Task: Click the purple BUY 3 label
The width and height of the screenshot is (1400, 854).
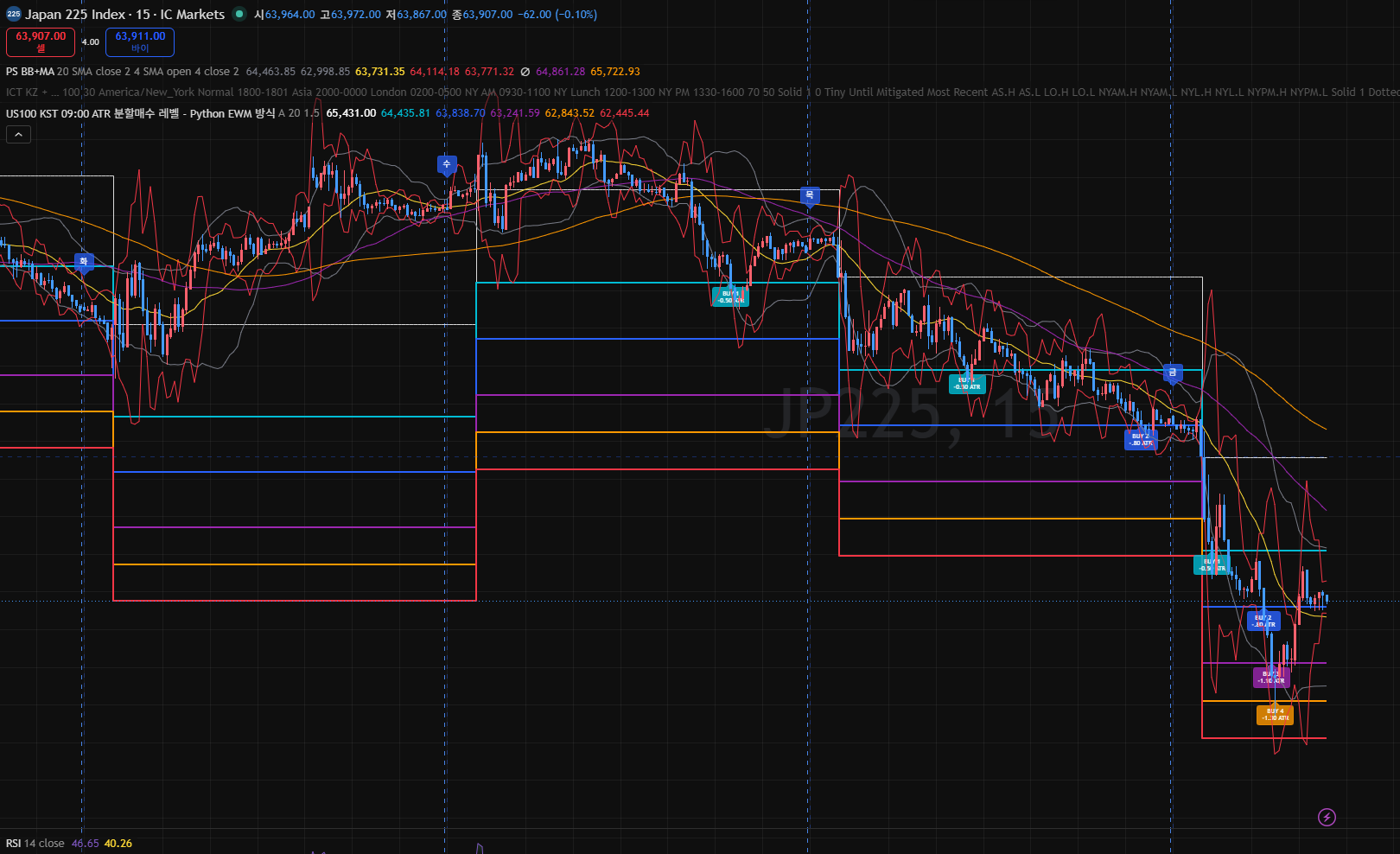Action: click(x=1271, y=678)
